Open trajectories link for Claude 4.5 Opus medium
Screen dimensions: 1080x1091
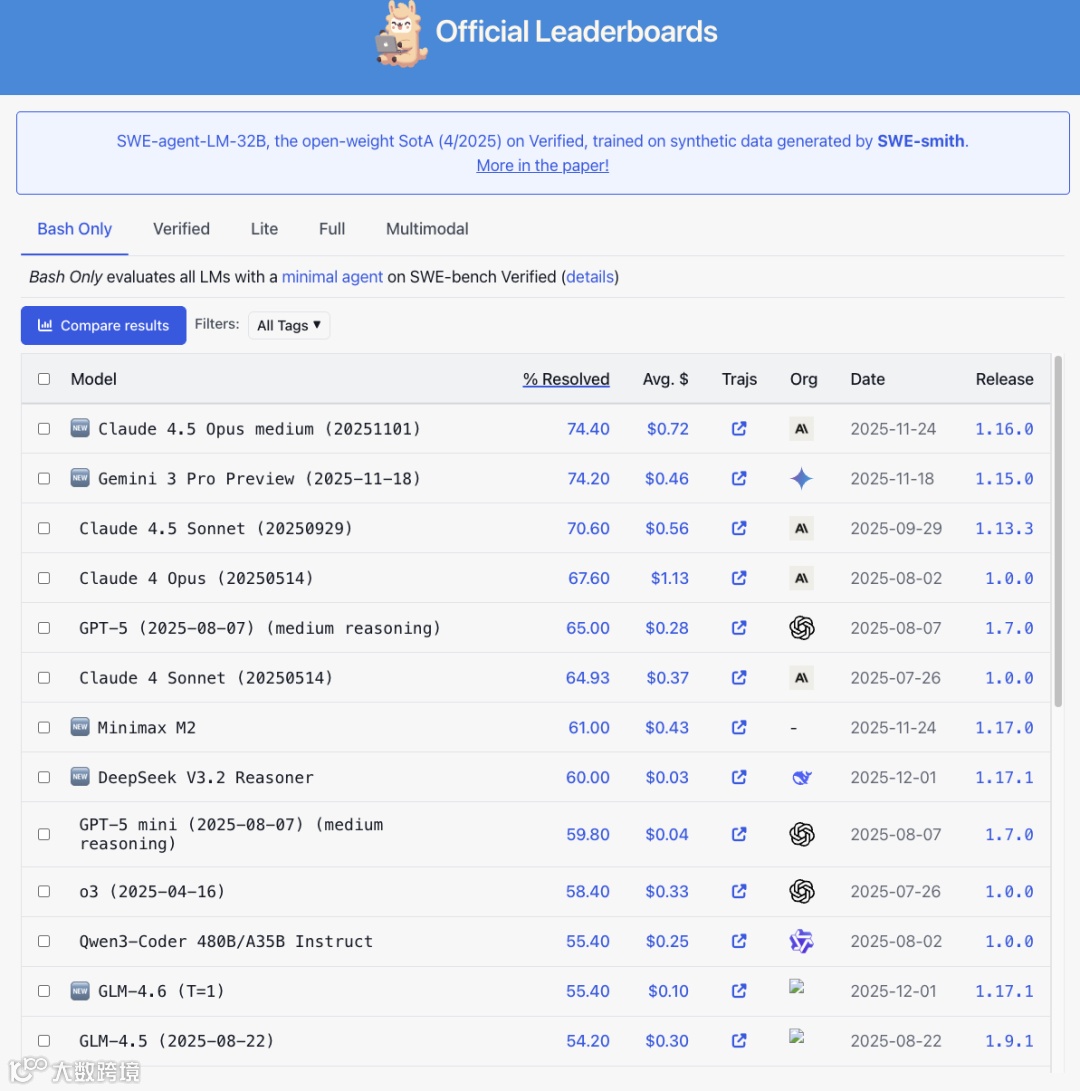tap(739, 429)
